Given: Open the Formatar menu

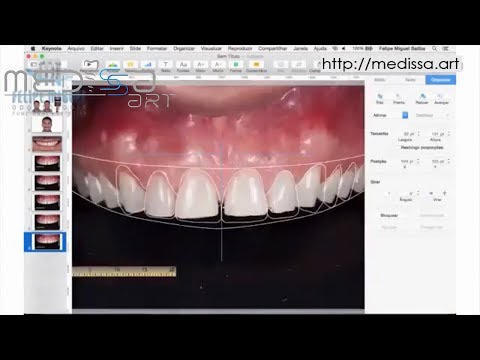Looking at the screenshot, I should tap(157, 49).
